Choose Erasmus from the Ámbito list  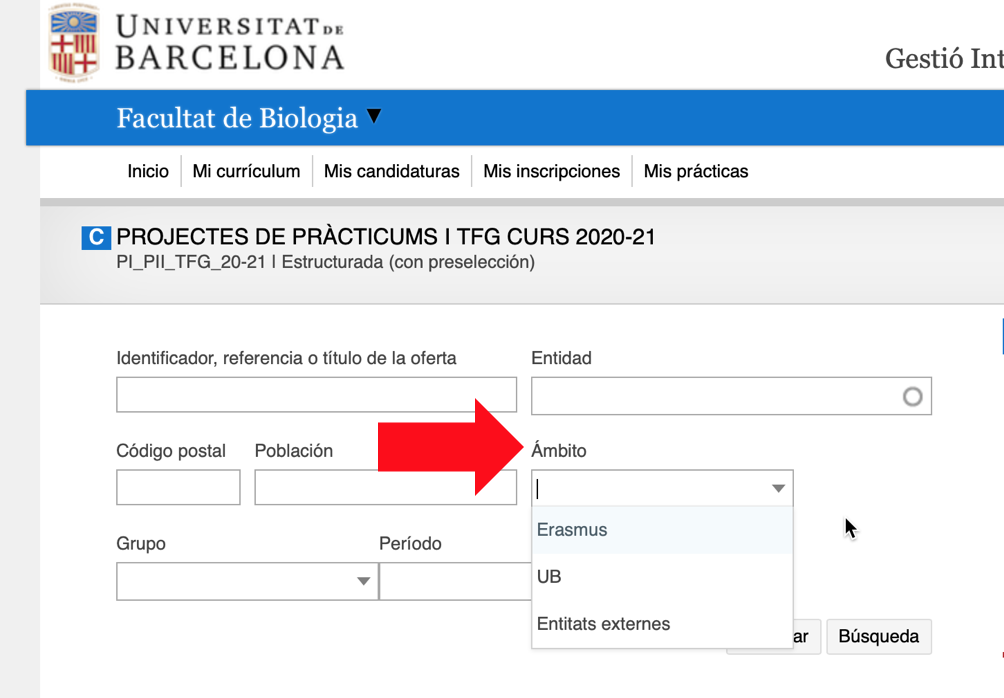572,530
